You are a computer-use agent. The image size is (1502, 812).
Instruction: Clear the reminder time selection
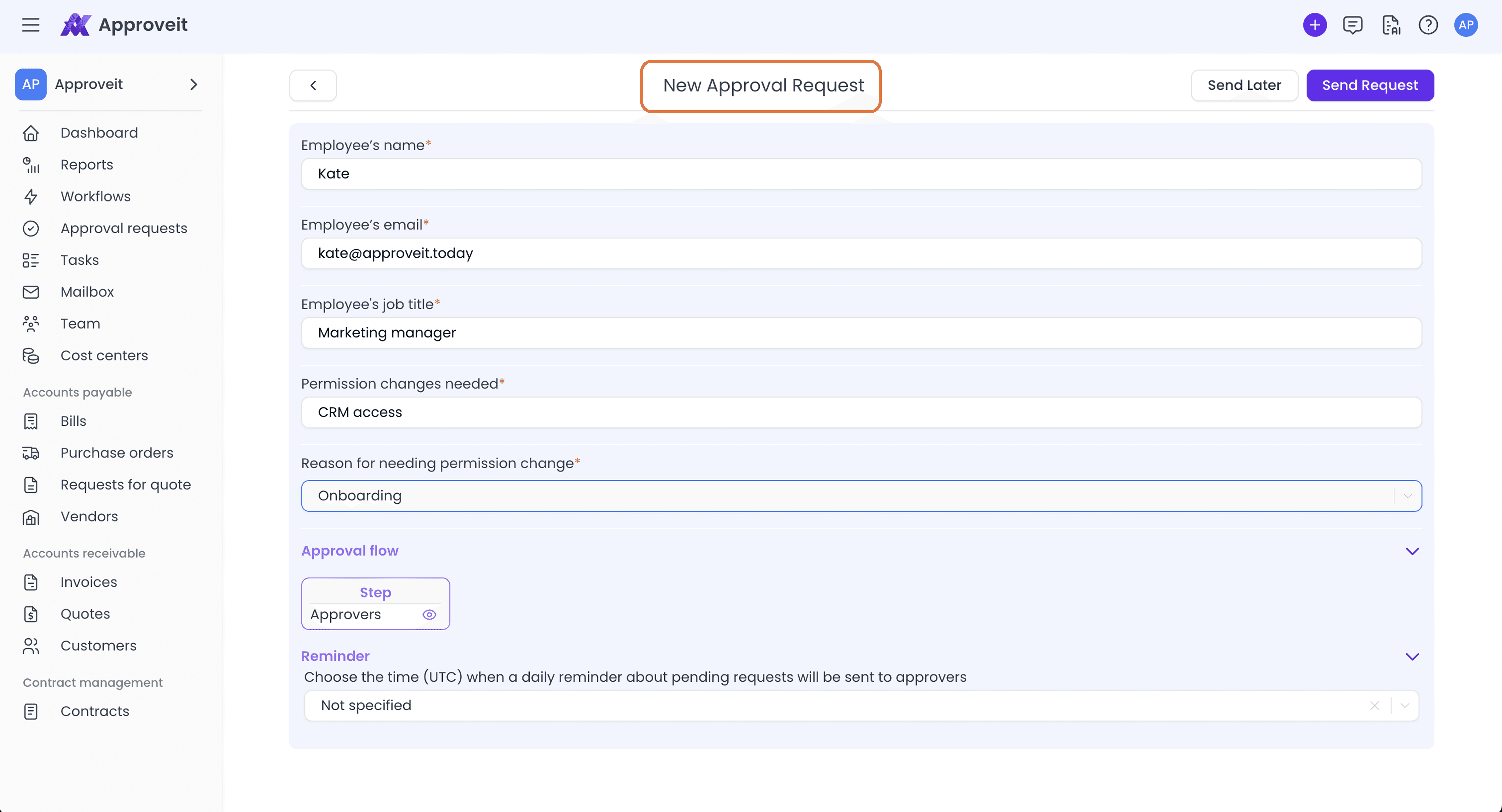click(1374, 706)
